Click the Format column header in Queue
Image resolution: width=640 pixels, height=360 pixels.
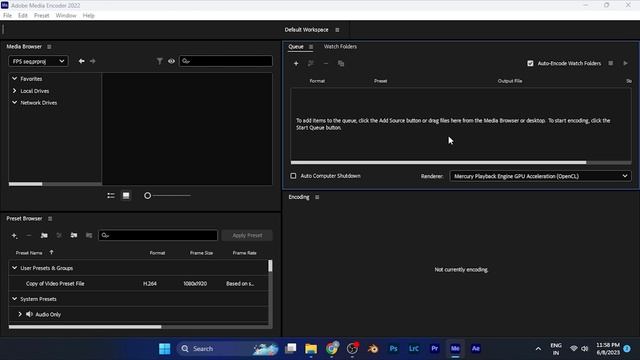[x=317, y=81]
